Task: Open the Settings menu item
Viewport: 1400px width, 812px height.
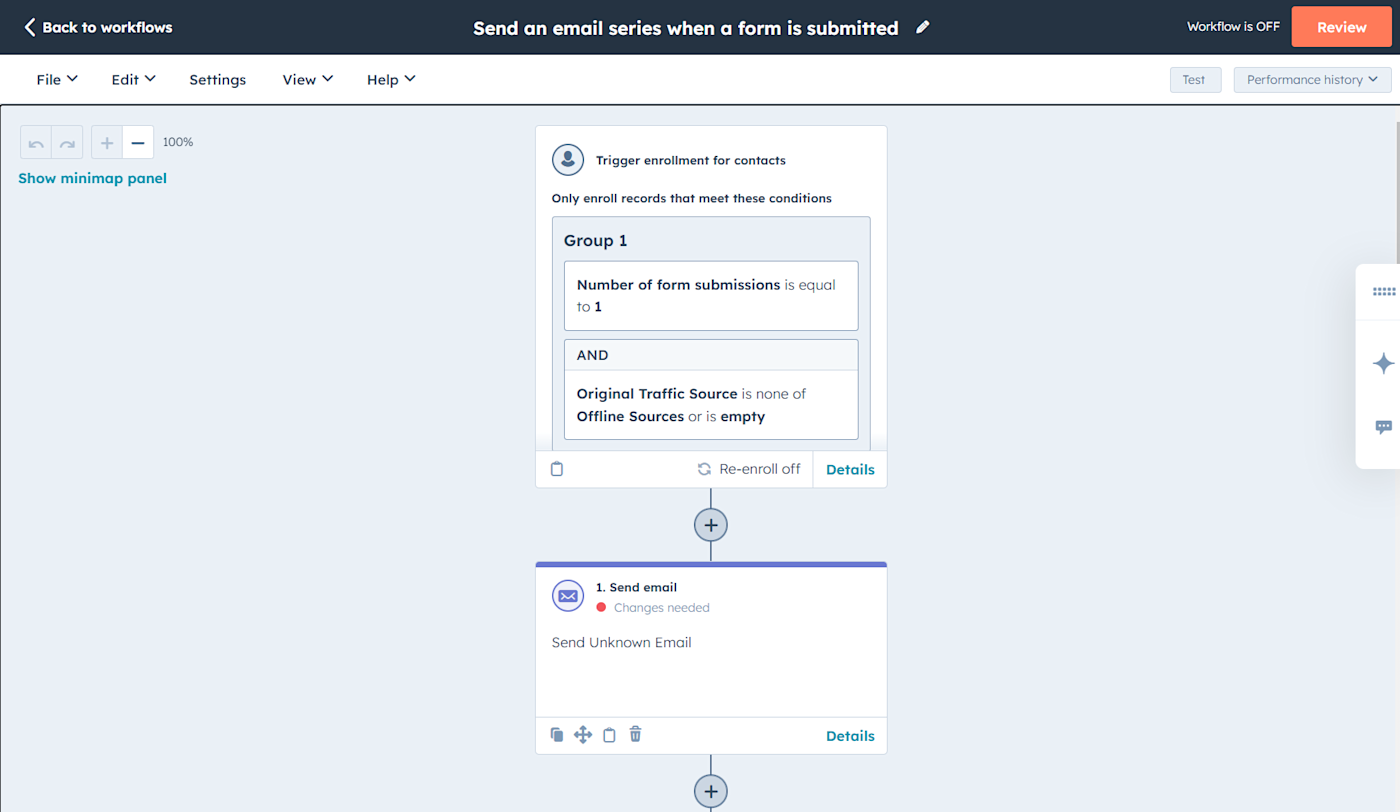Action: click(x=217, y=79)
